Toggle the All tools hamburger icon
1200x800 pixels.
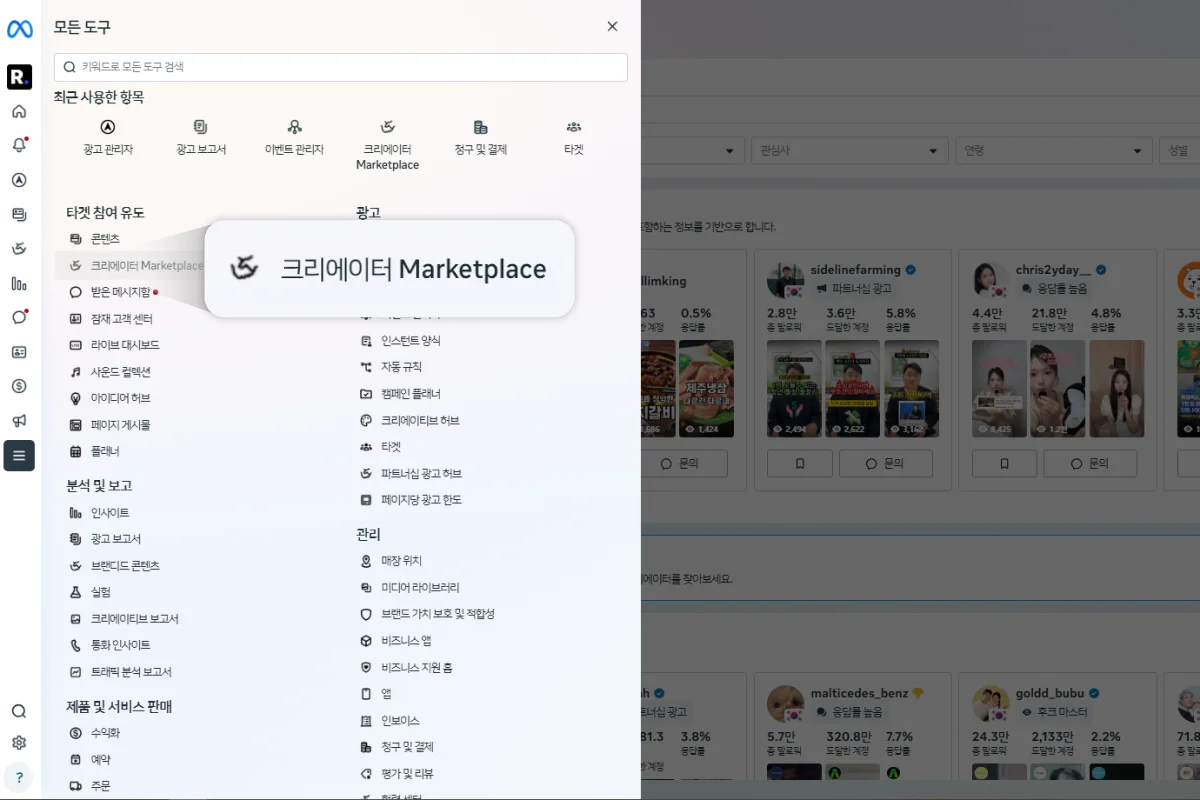(x=19, y=456)
